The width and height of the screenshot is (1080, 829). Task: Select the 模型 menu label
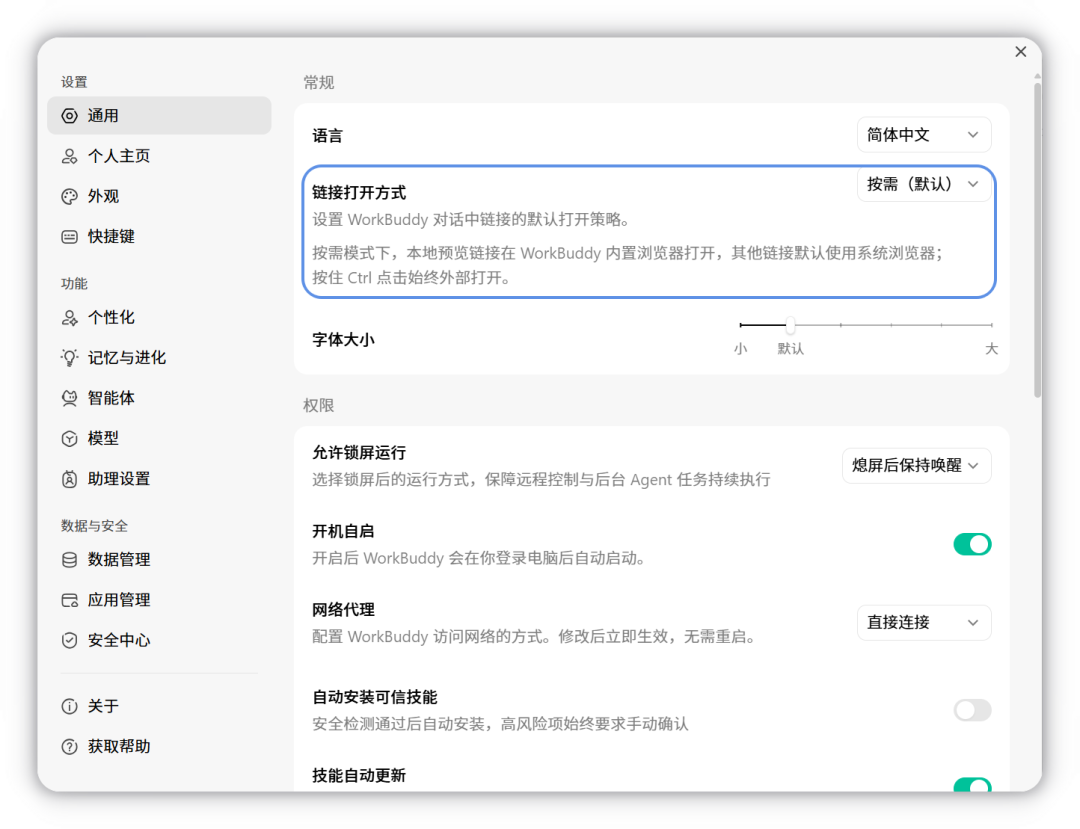pos(103,439)
